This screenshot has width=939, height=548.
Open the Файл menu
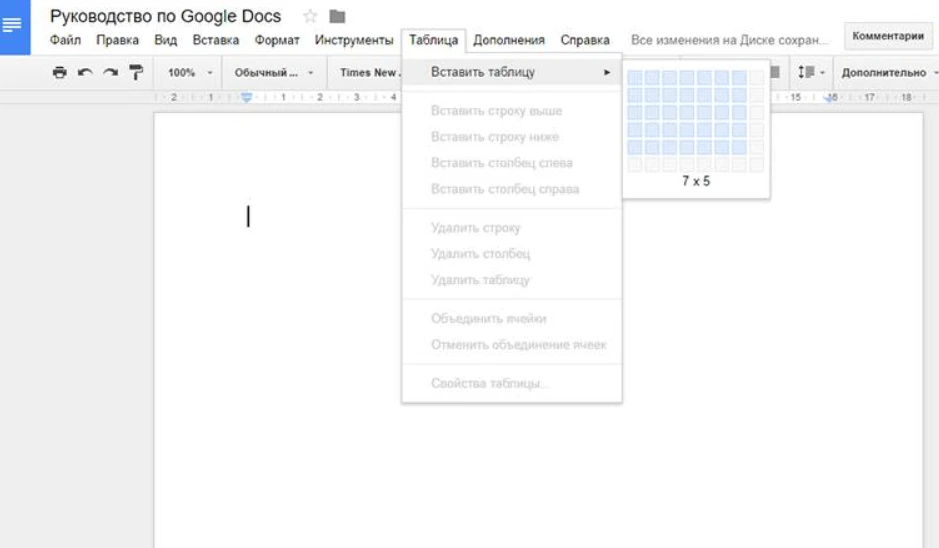pyautogui.click(x=65, y=40)
